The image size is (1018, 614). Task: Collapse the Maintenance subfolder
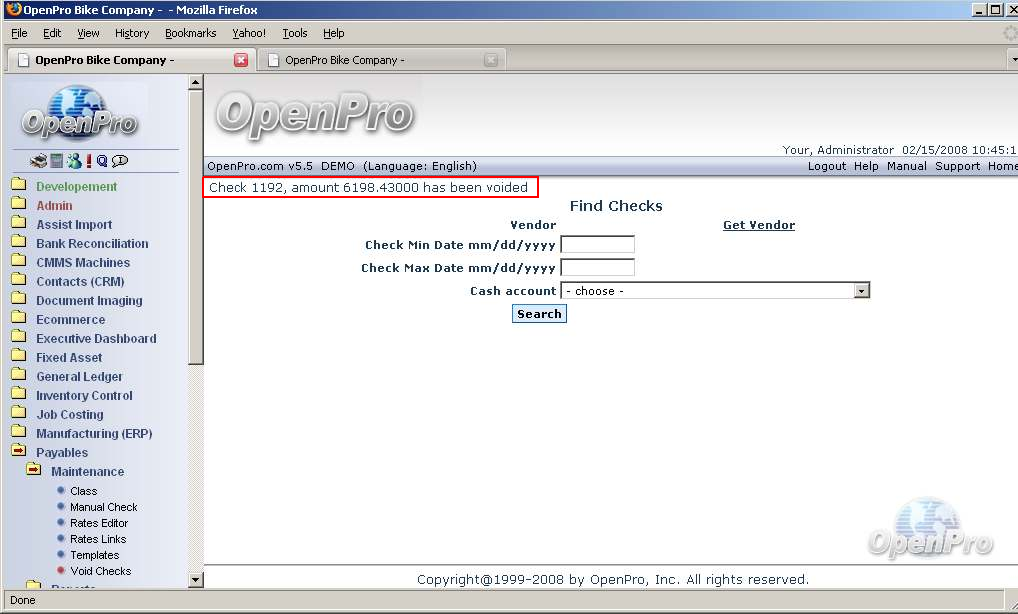[34, 471]
